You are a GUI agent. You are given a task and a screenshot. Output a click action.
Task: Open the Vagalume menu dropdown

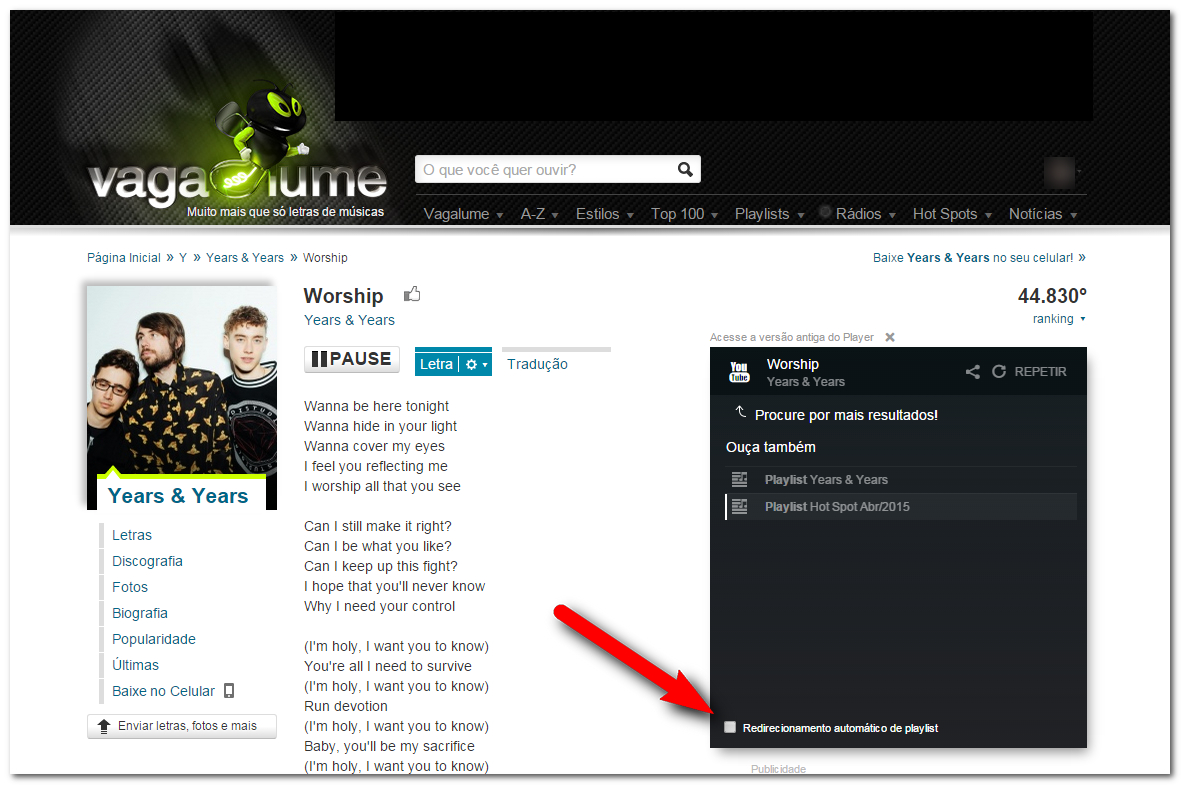pyautogui.click(x=463, y=214)
